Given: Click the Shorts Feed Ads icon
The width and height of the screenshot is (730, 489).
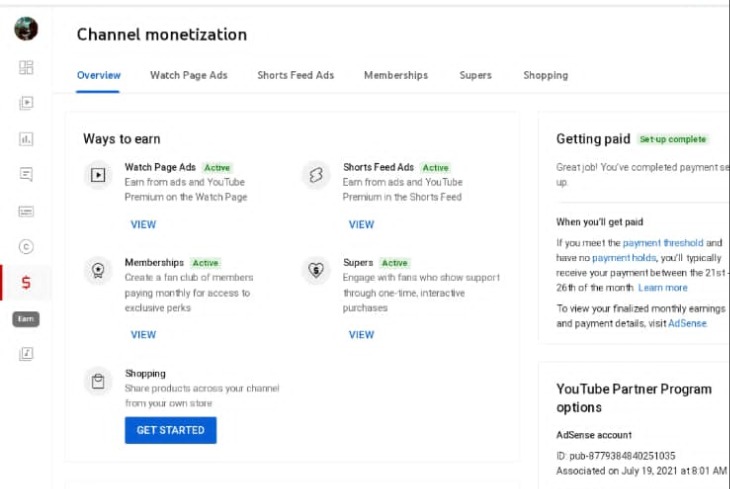Looking at the screenshot, I should (316, 175).
